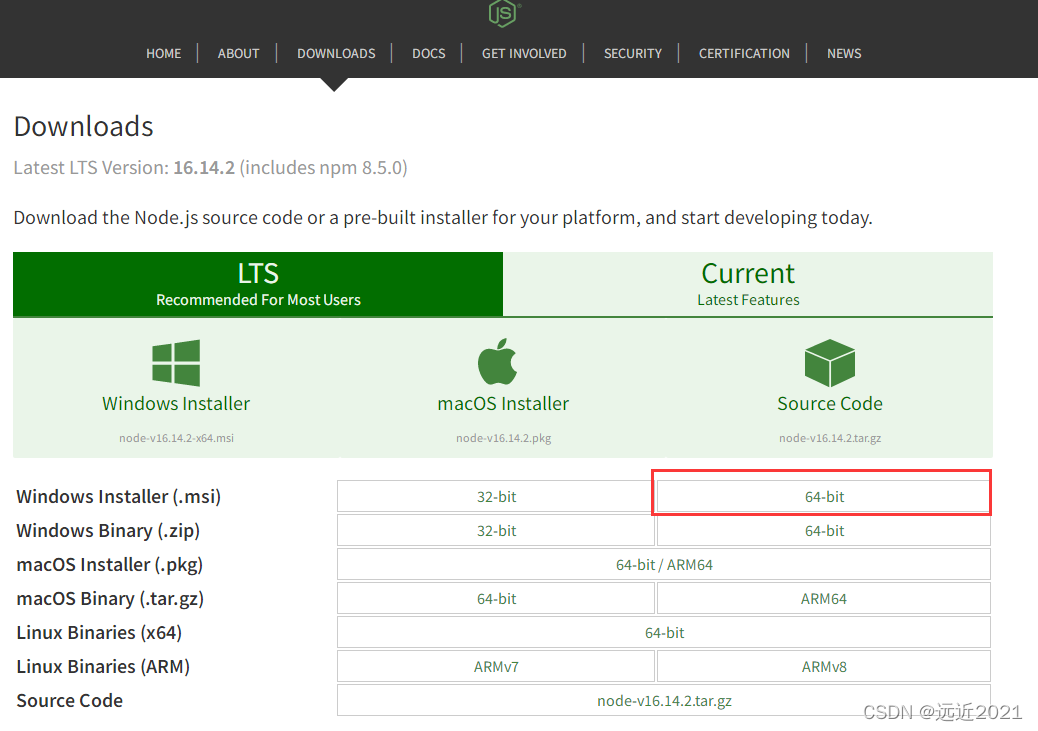Screen dimensions: 1038x731
Task: Open the DOCS nav item
Action: coord(429,54)
